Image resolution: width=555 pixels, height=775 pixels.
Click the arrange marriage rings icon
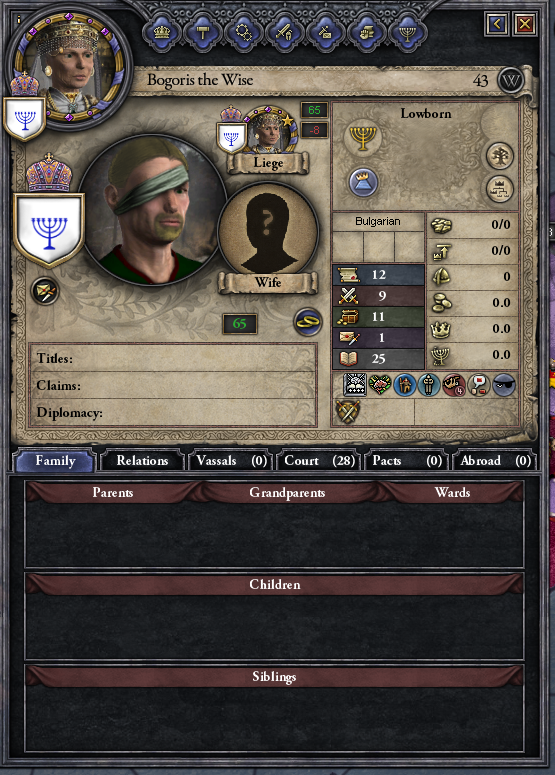(307, 322)
